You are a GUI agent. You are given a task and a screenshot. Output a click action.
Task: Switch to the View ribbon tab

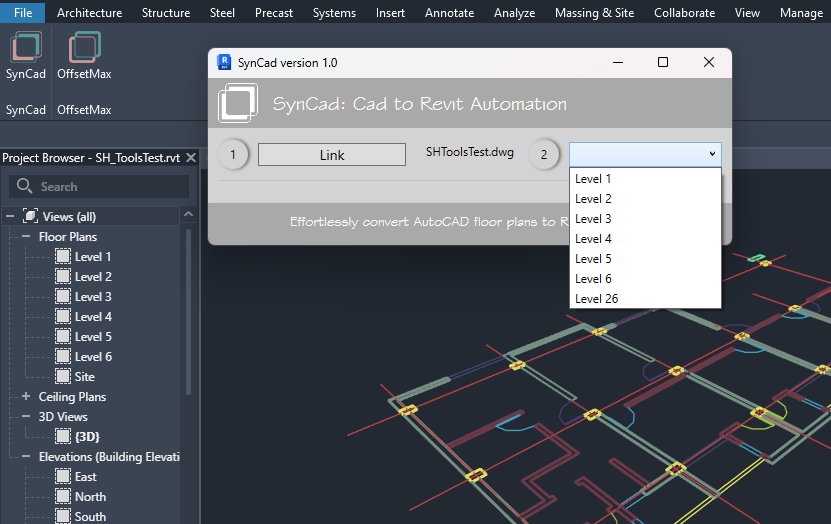pyautogui.click(x=747, y=12)
